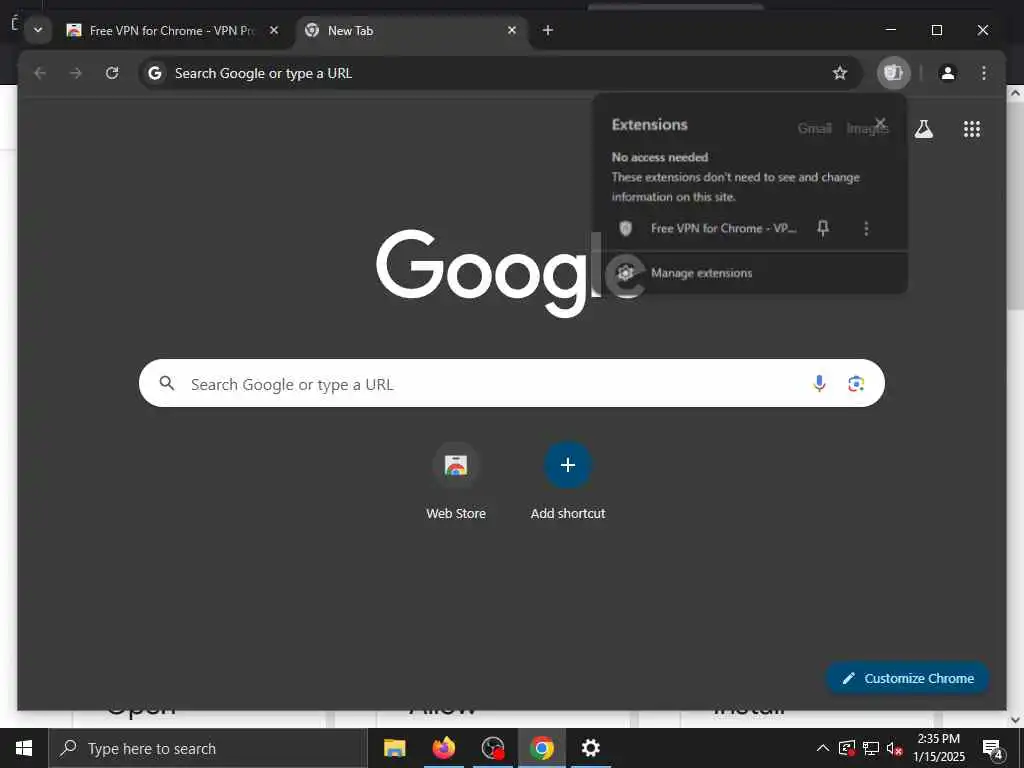Viewport: 1024px width, 768px height.
Task: Click the Google G icon in address bar
Action: 155,72
